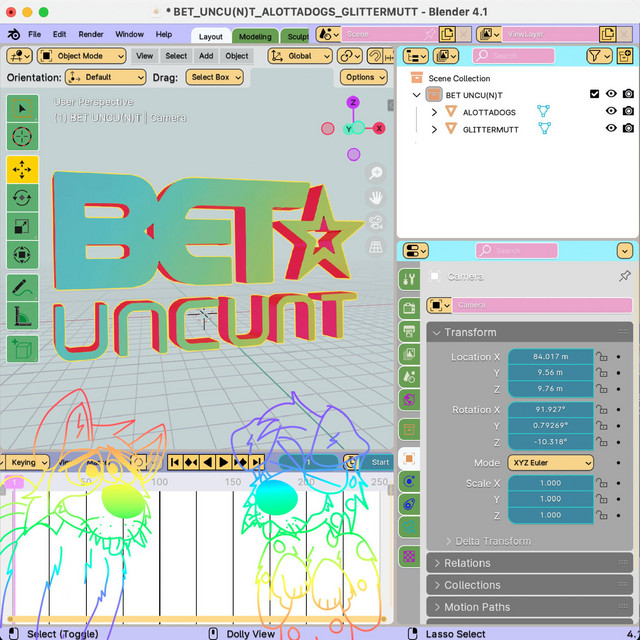
Task: Click the viewport Add menu button
Action: [206, 56]
